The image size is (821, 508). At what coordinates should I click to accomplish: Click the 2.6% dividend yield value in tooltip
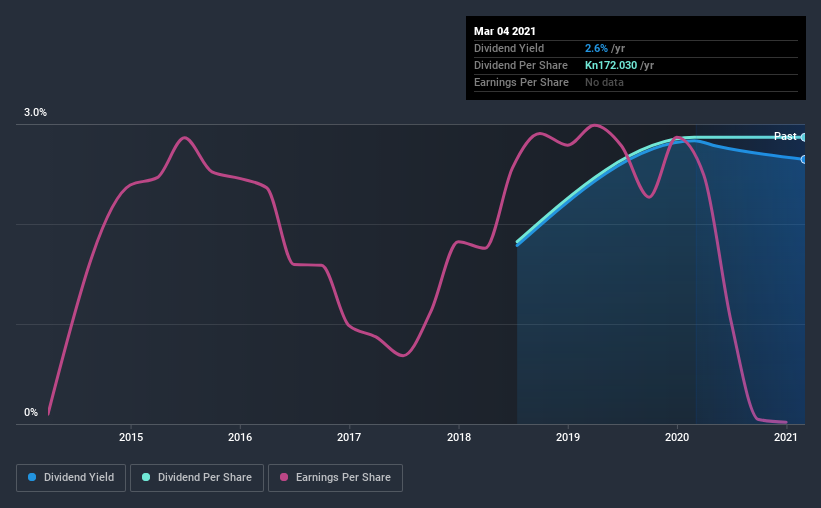tap(596, 48)
